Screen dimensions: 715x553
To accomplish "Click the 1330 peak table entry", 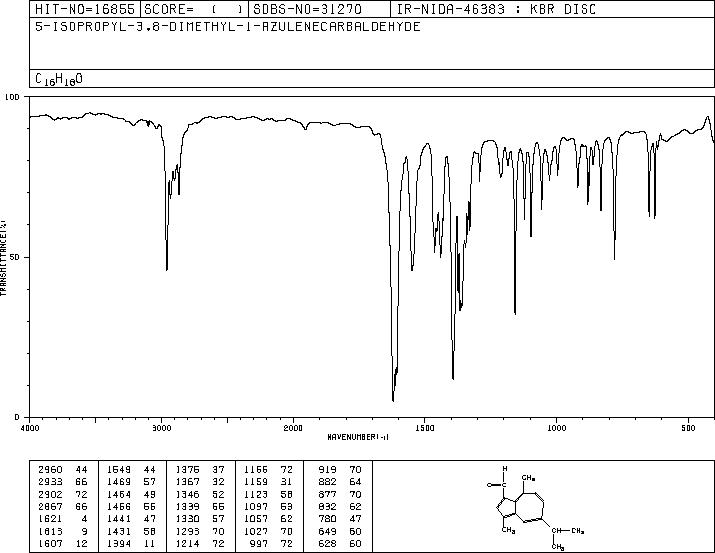I will point(200,519).
